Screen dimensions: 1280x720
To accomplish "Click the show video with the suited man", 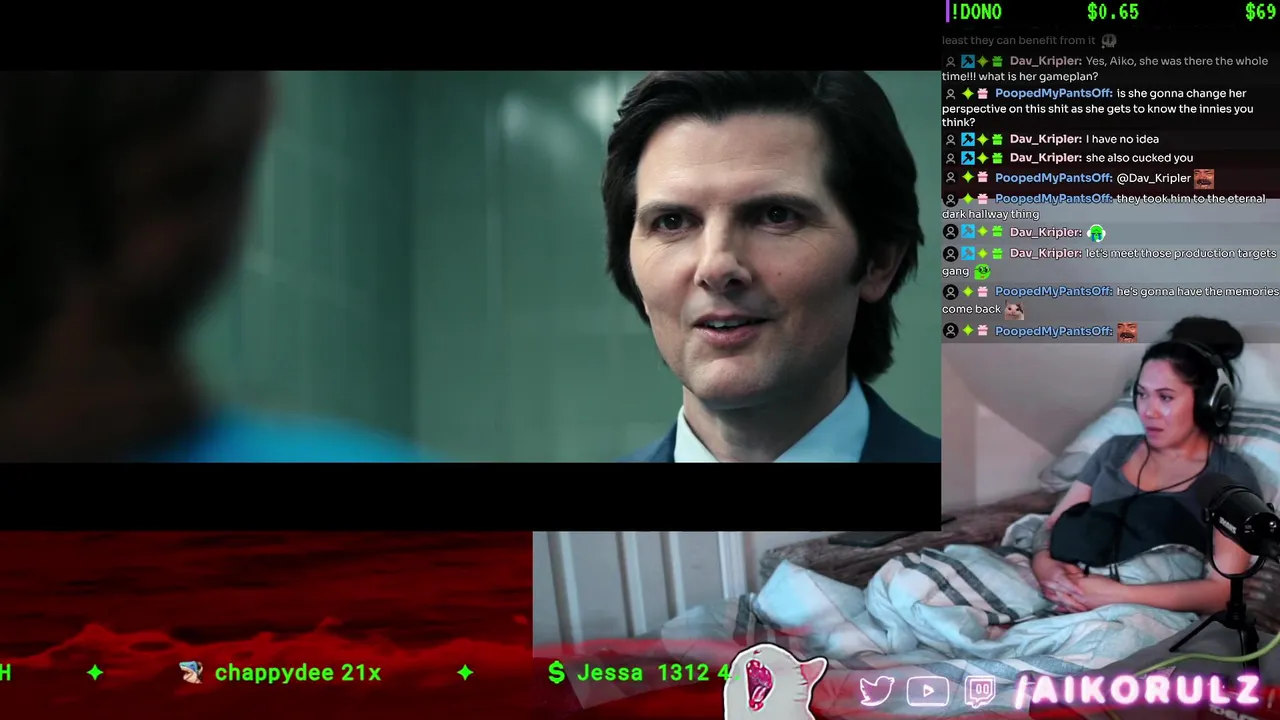I will pyautogui.click(x=470, y=266).
